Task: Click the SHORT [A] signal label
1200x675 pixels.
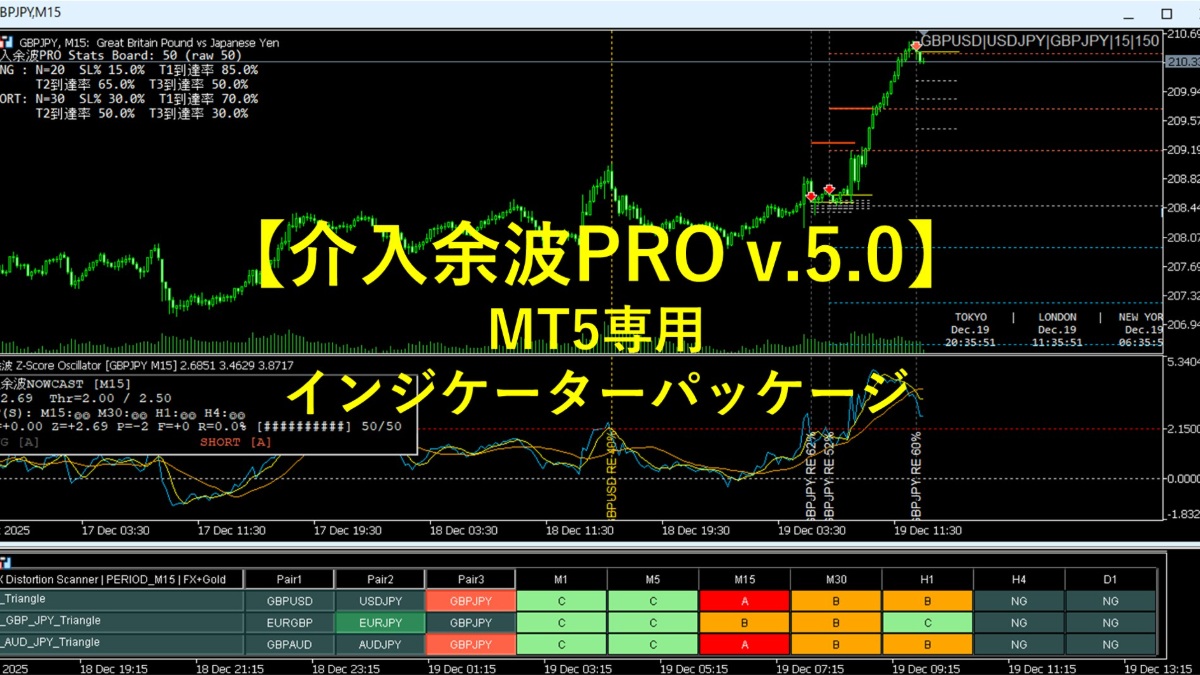Action: [x=234, y=441]
